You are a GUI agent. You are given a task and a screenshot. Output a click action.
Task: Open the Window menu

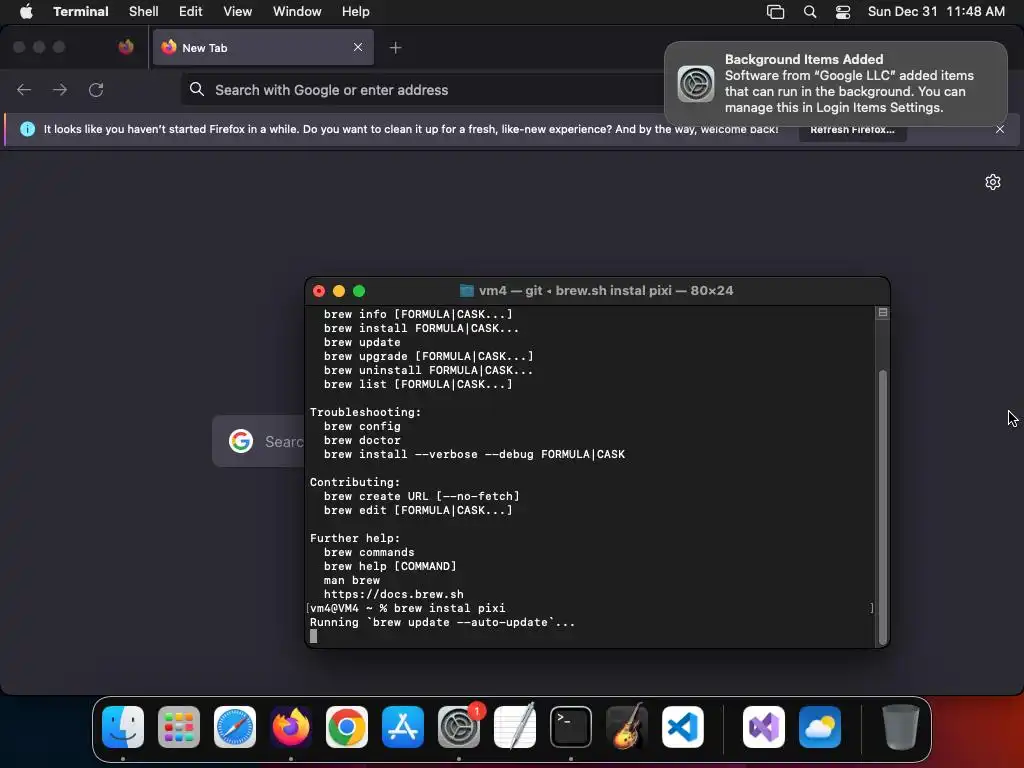pos(297,11)
